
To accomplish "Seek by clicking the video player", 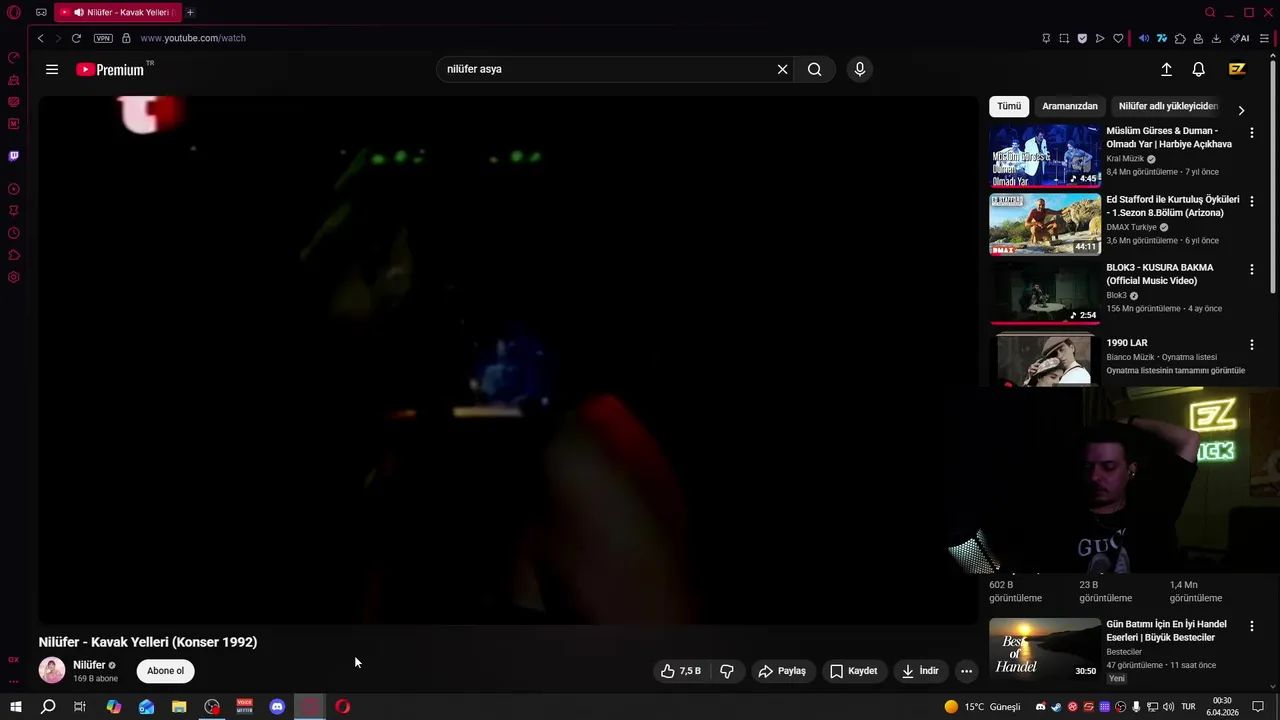I will 508,360.
